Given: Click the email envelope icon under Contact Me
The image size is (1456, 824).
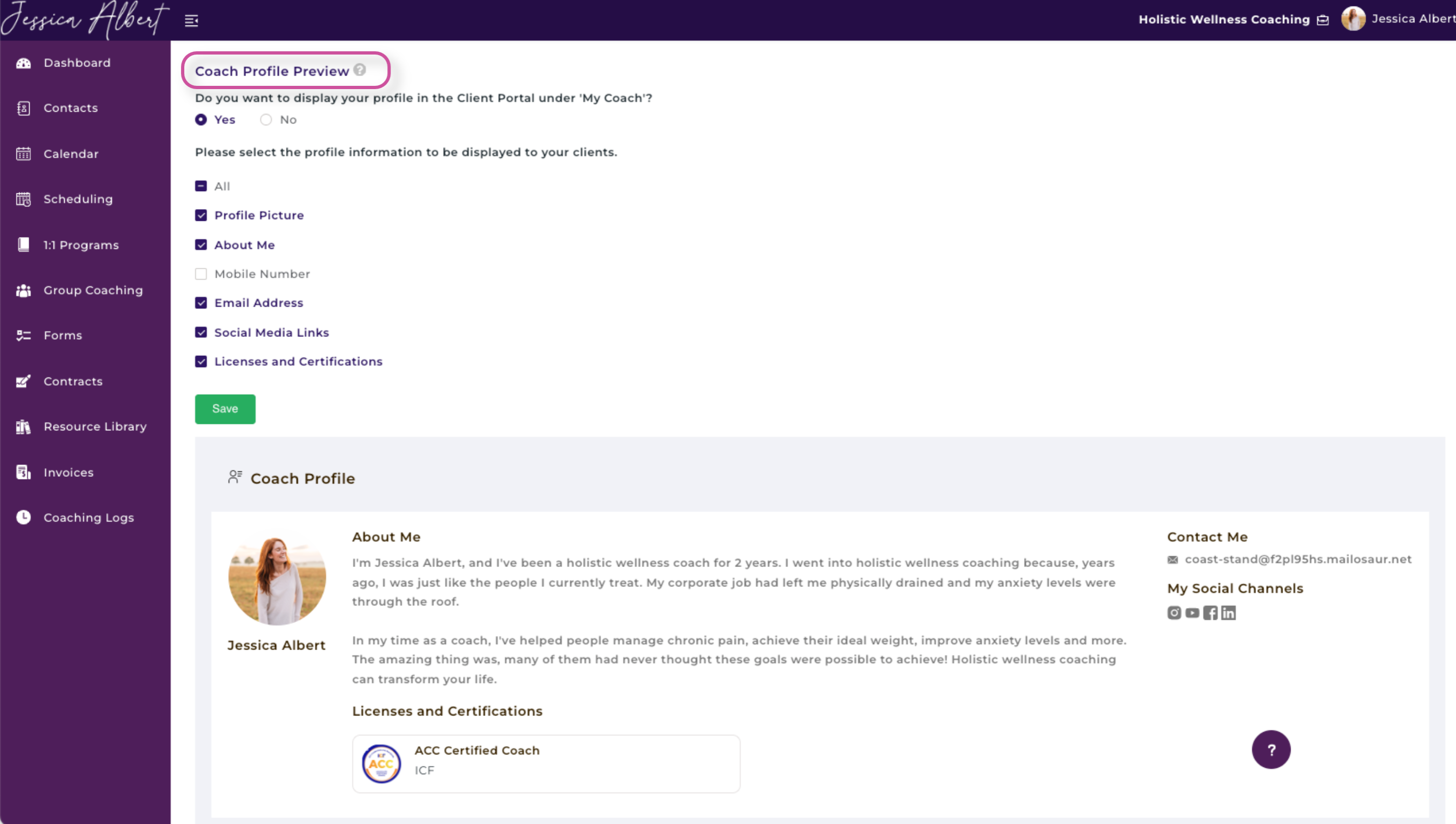Looking at the screenshot, I should 1172,560.
